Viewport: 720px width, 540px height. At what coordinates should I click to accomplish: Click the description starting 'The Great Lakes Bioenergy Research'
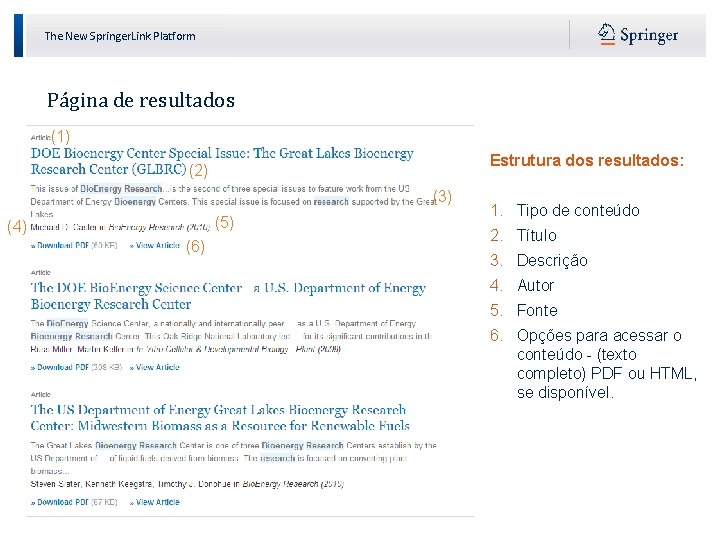click(x=233, y=458)
